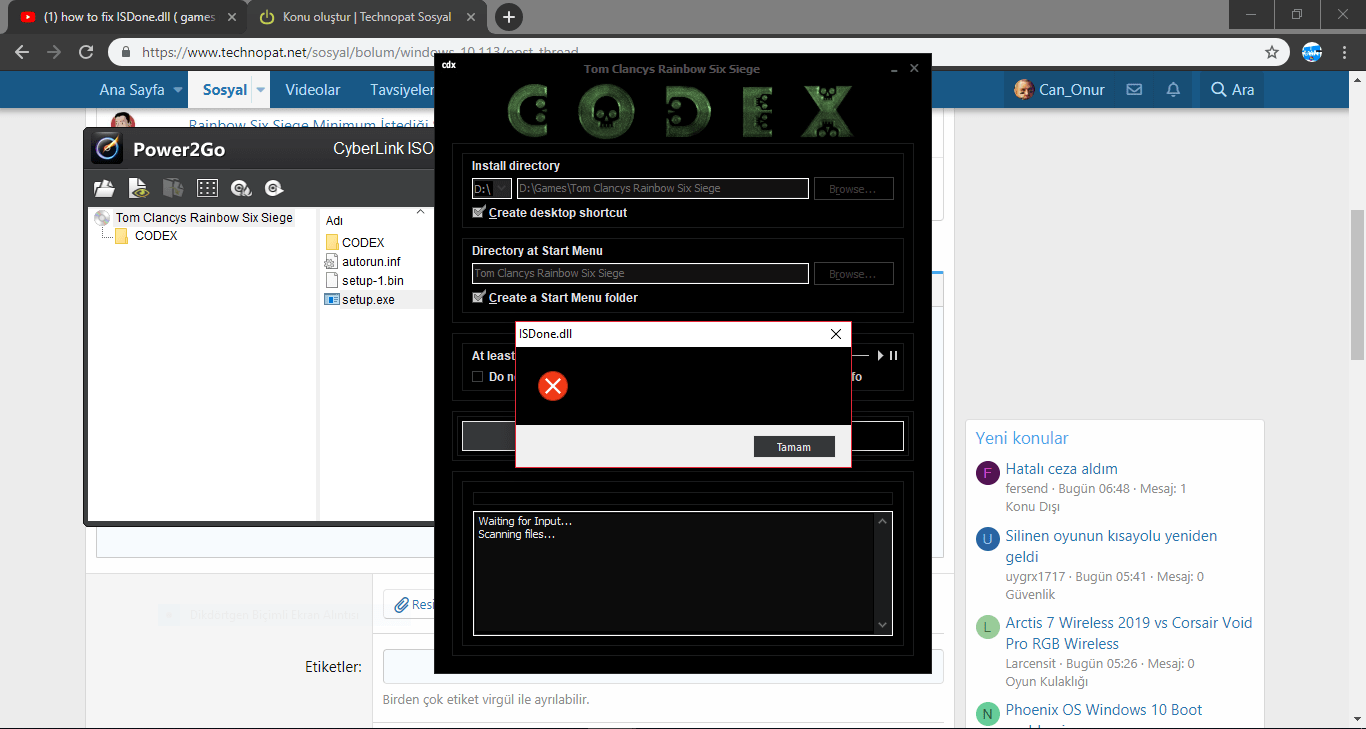The width and height of the screenshot is (1366, 729).
Task: Click the disc burn icon in Power2Go toolbar
Action: click(x=240, y=188)
